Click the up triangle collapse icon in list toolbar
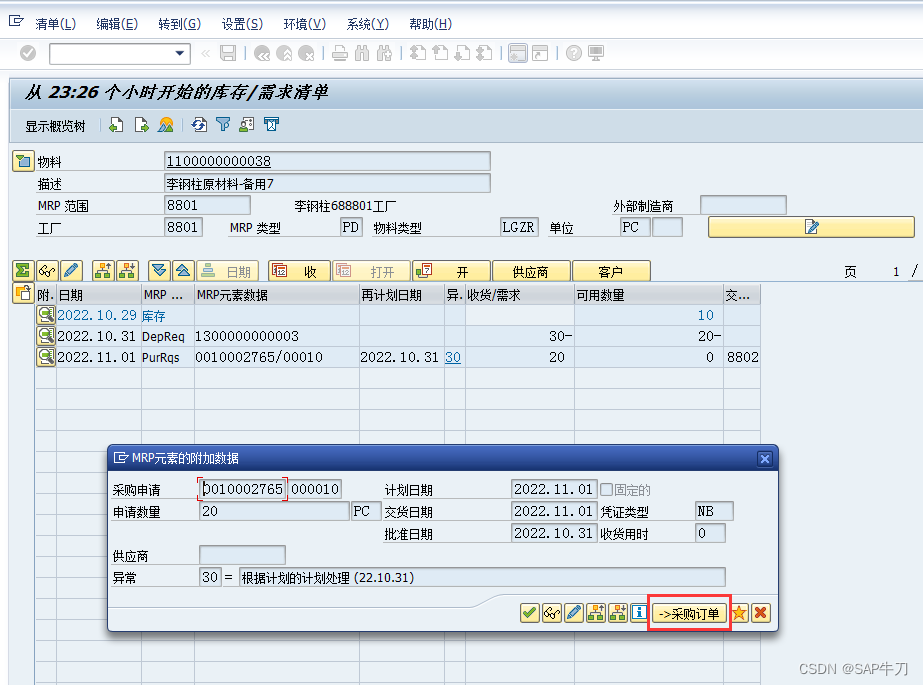923x685 pixels. coord(183,271)
